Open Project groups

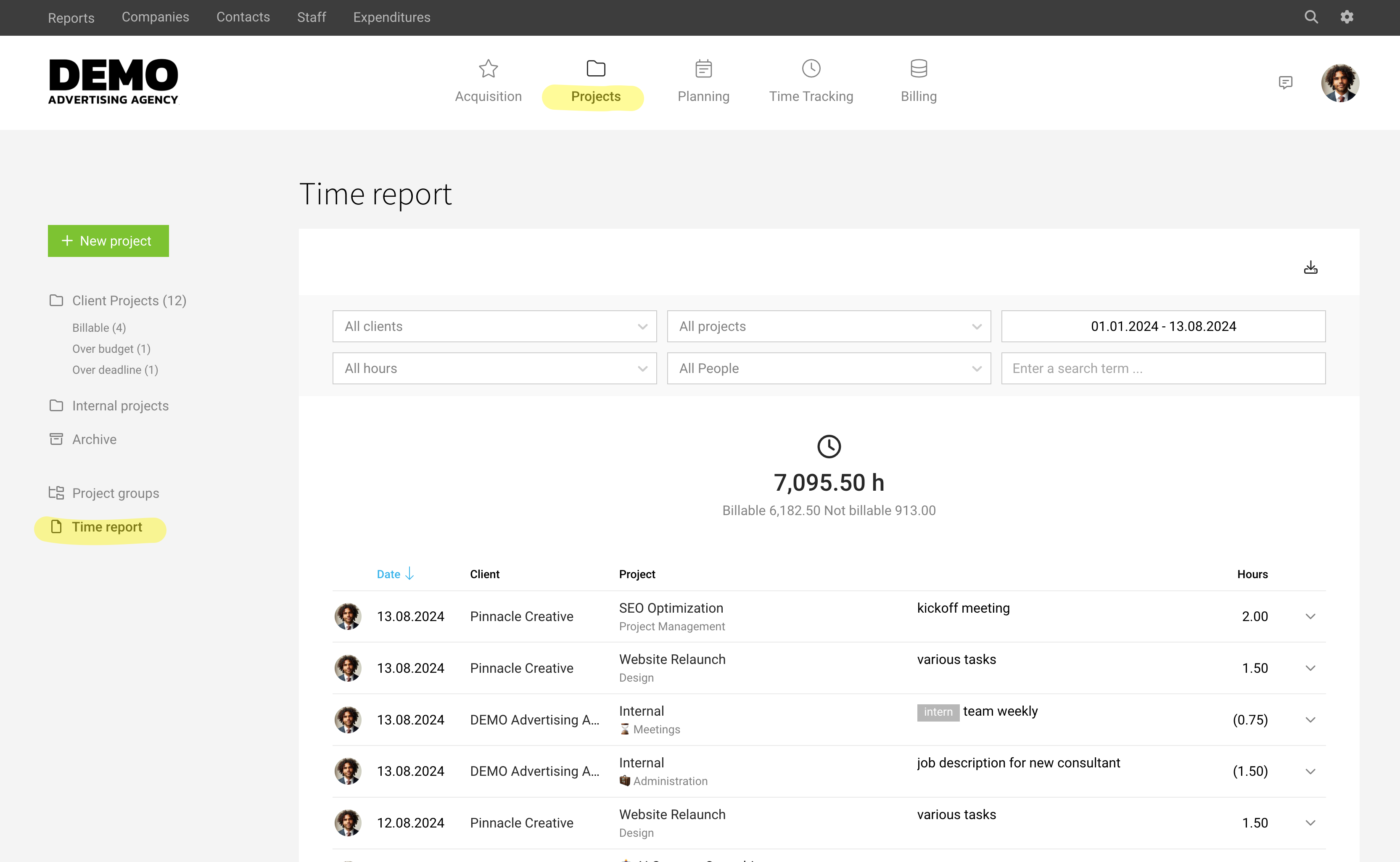[x=116, y=493]
